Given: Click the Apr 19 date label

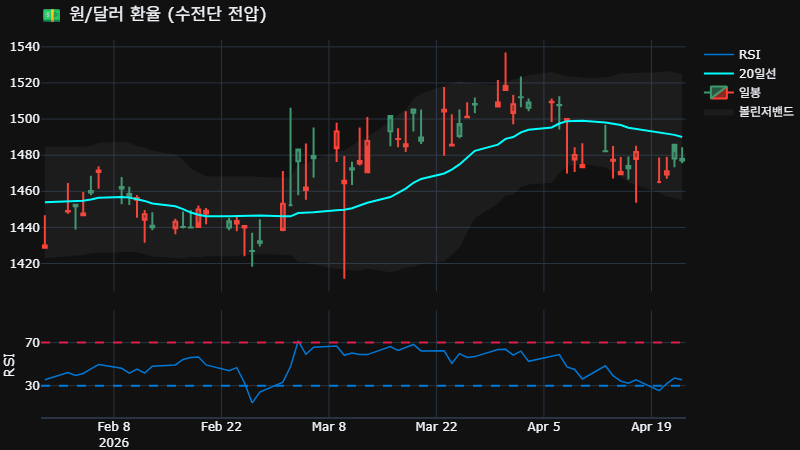Looking at the screenshot, I should point(651,427).
